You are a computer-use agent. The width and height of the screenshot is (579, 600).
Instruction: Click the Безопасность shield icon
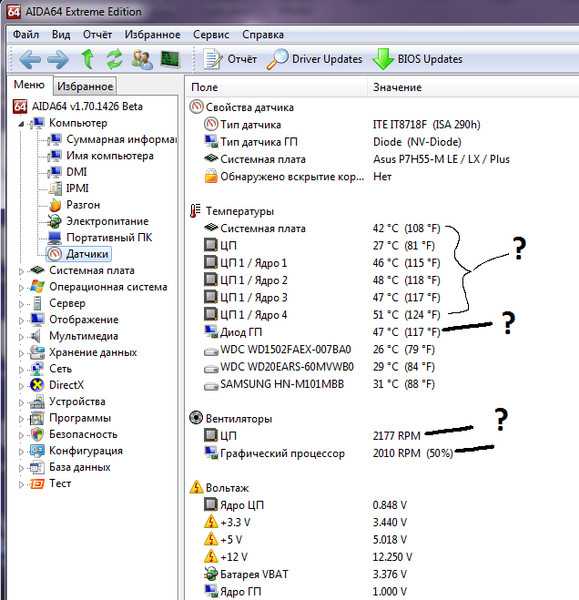point(37,434)
